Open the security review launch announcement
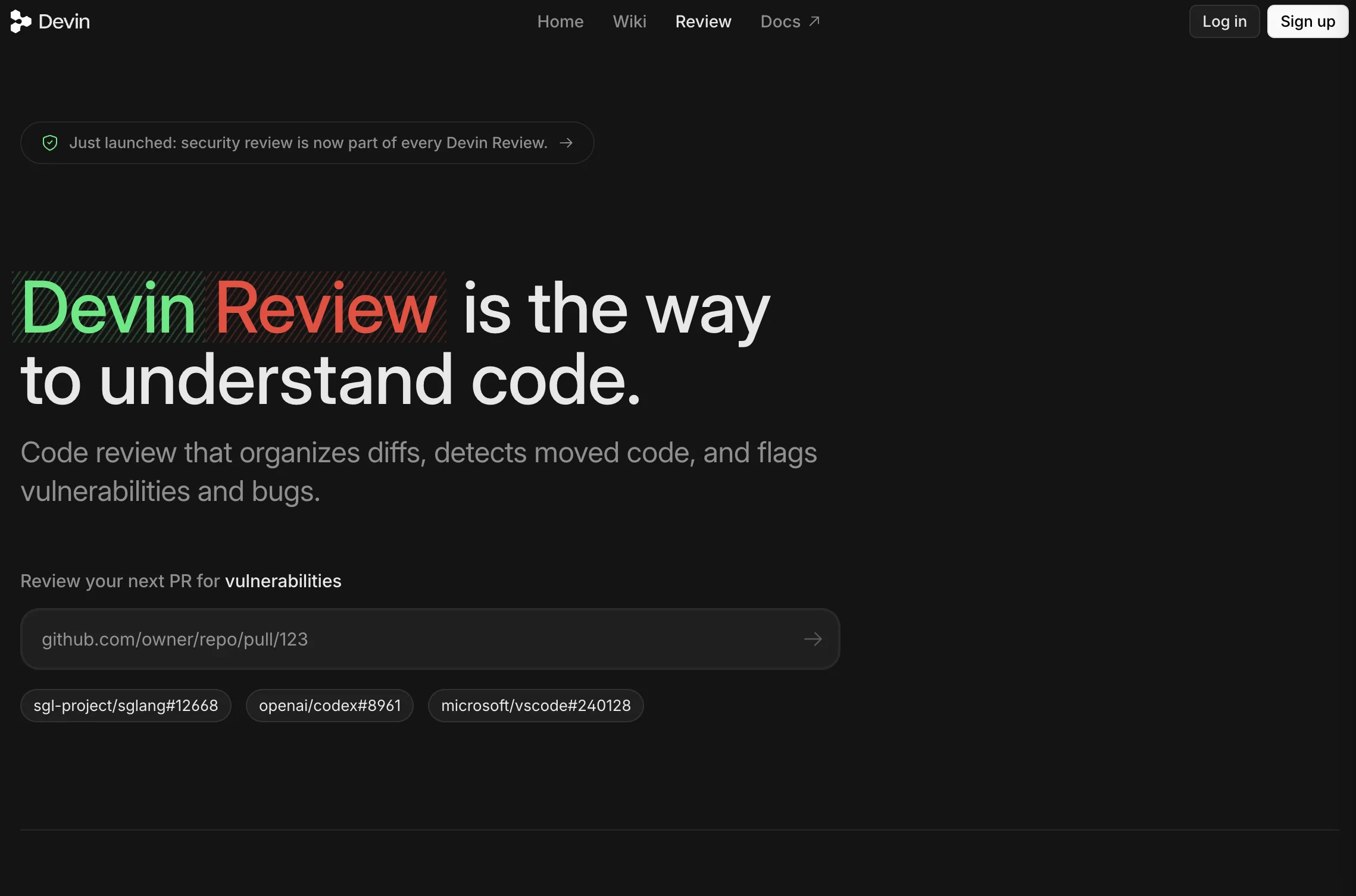This screenshot has height=896, width=1356. [307, 143]
